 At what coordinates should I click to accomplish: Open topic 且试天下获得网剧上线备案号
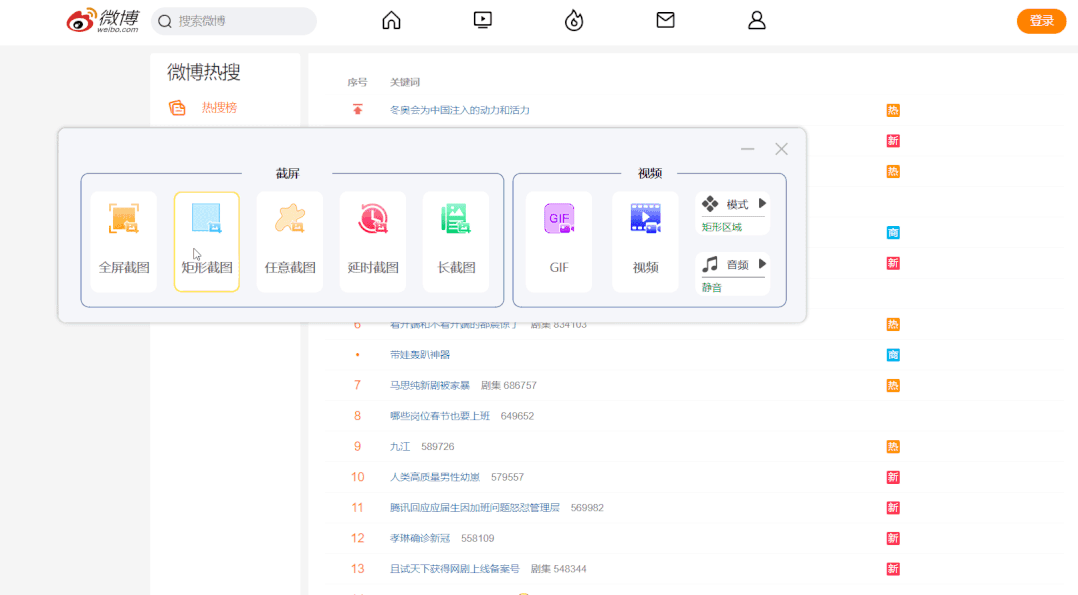point(454,569)
